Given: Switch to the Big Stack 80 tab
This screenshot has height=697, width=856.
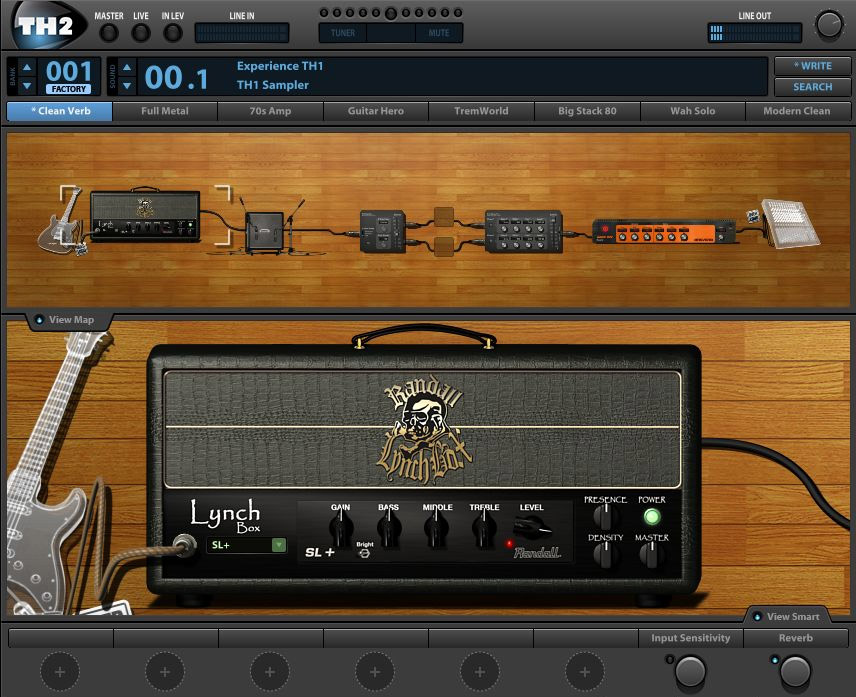Looking at the screenshot, I should 587,111.
